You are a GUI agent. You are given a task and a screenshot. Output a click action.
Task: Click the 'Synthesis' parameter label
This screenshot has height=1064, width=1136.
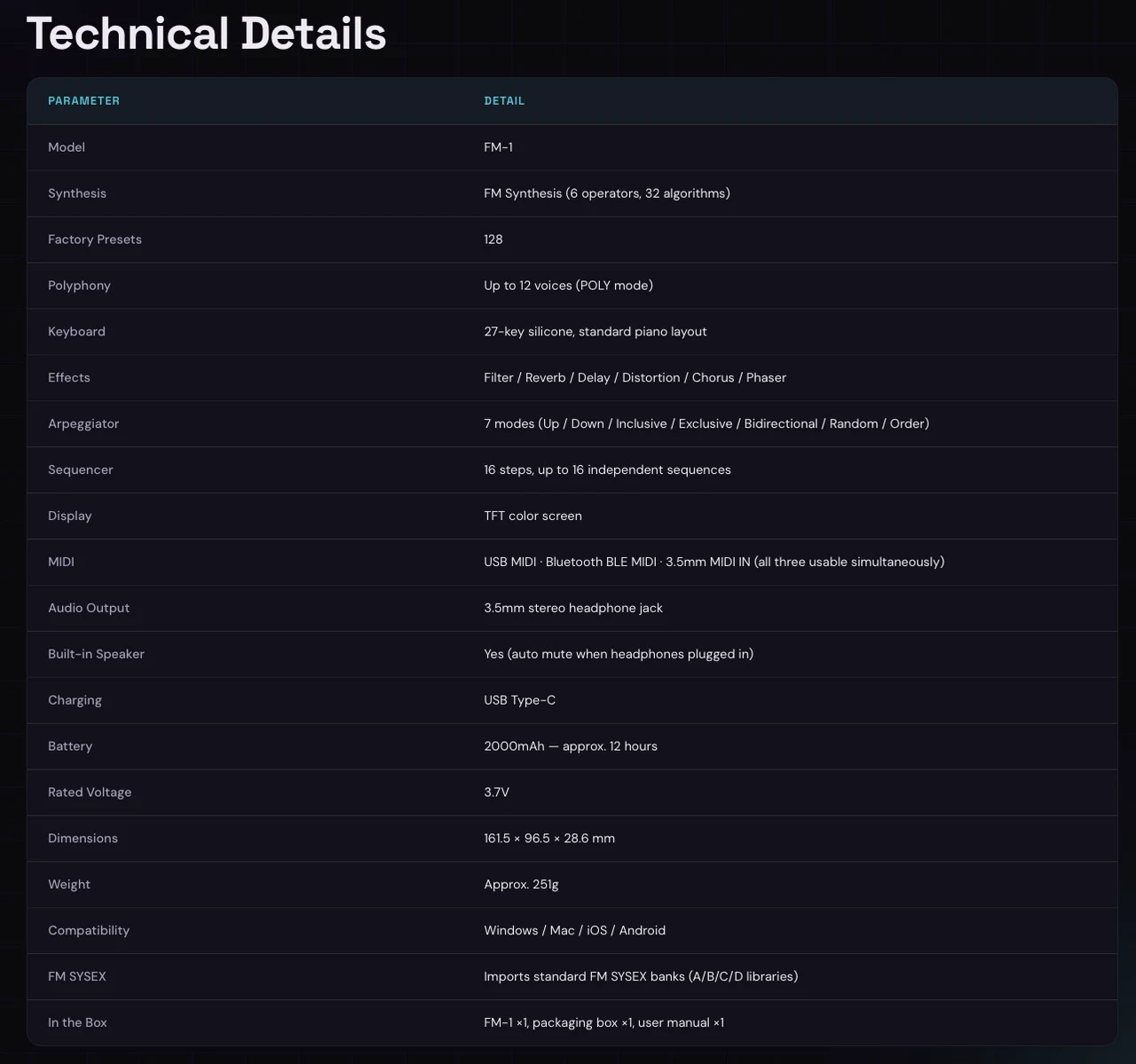[77, 193]
